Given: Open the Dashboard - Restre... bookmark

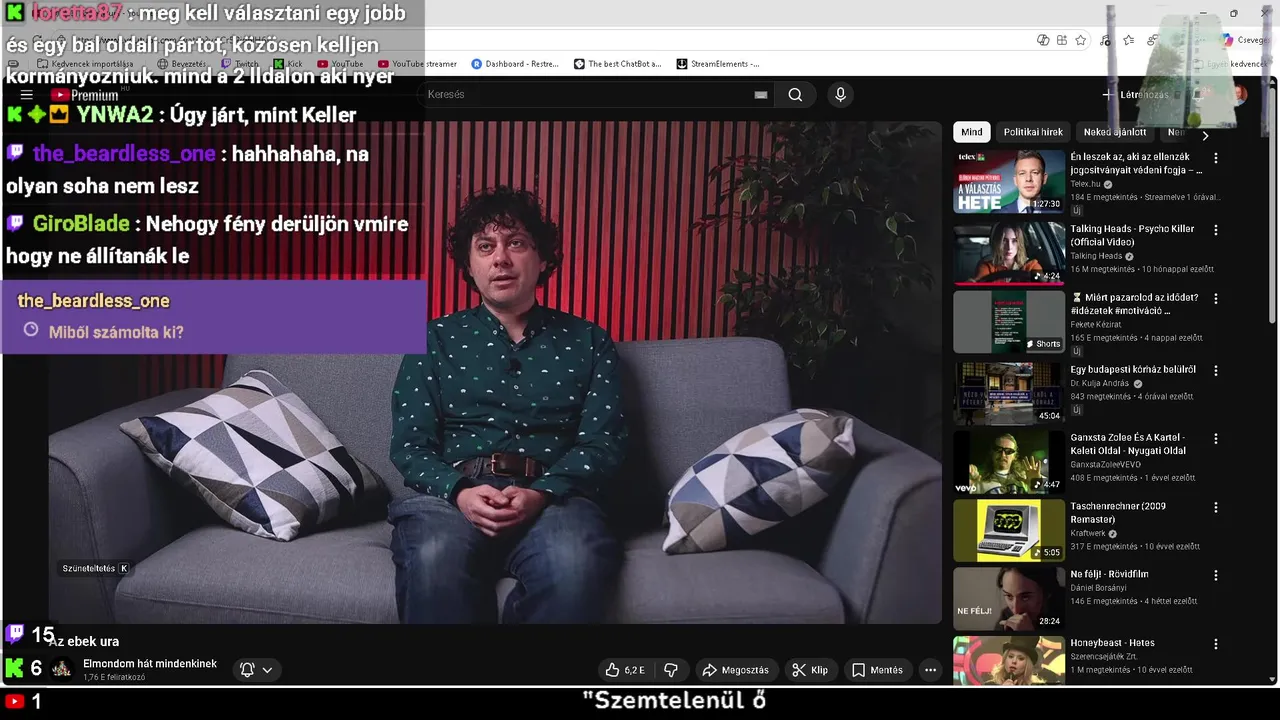Looking at the screenshot, I should pyautogui.click(x=515, y=64).
